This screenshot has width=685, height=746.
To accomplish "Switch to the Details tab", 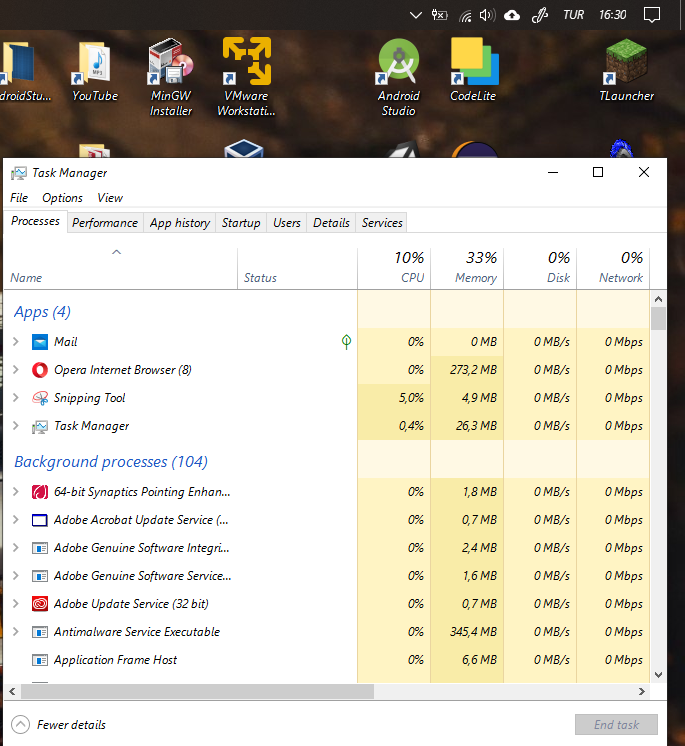I will (x=331, y=223).
